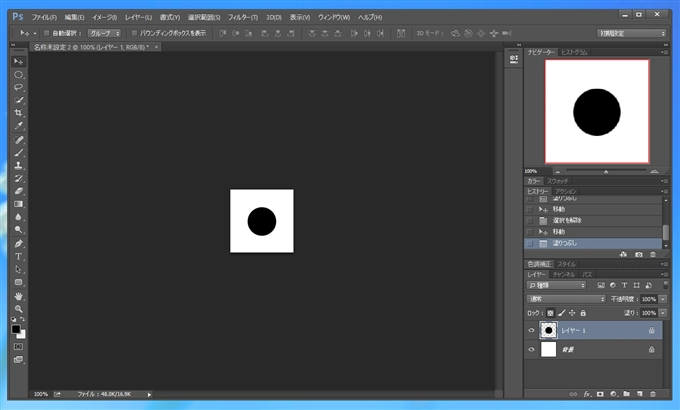Click レイヤー 1 layer thumbnail

point(549,330)
